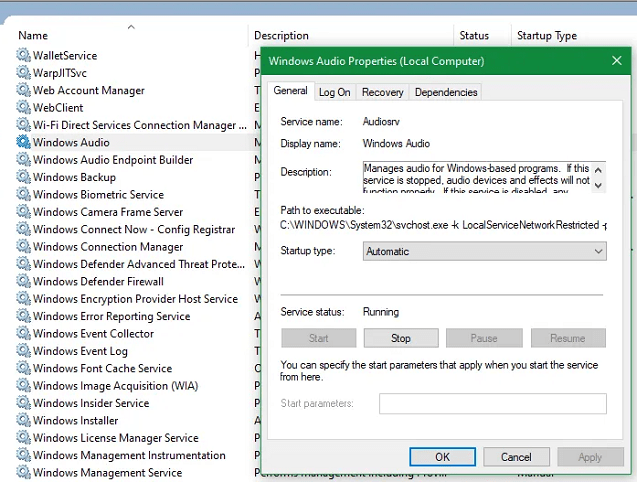Click the svchost.exe executable path text

tap(443, 225)
